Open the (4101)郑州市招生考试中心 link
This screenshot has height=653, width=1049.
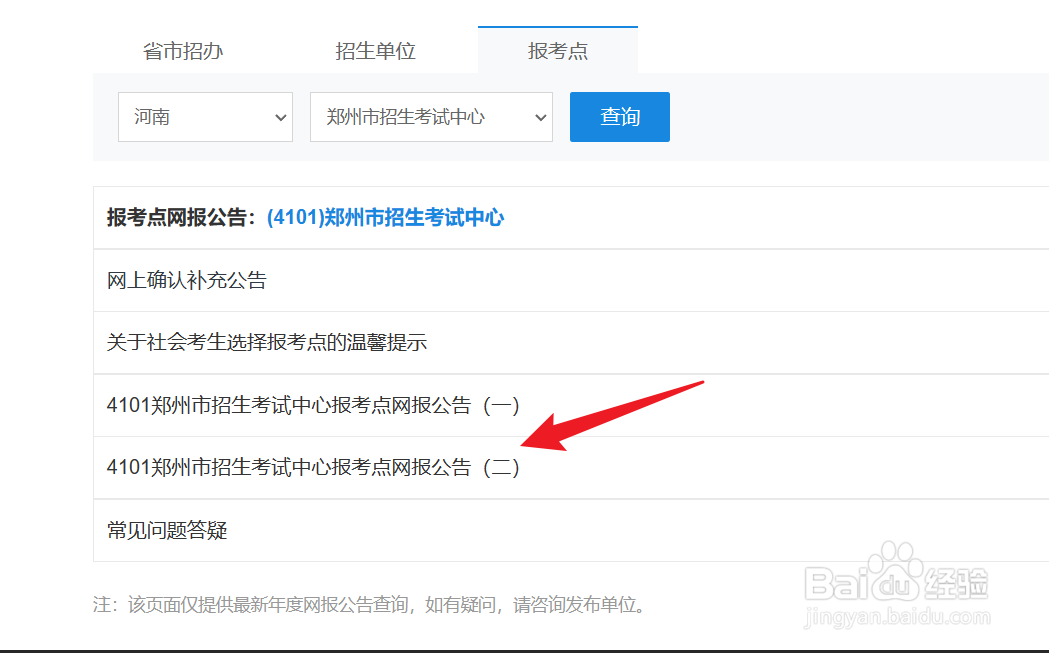tap(385, 217)
